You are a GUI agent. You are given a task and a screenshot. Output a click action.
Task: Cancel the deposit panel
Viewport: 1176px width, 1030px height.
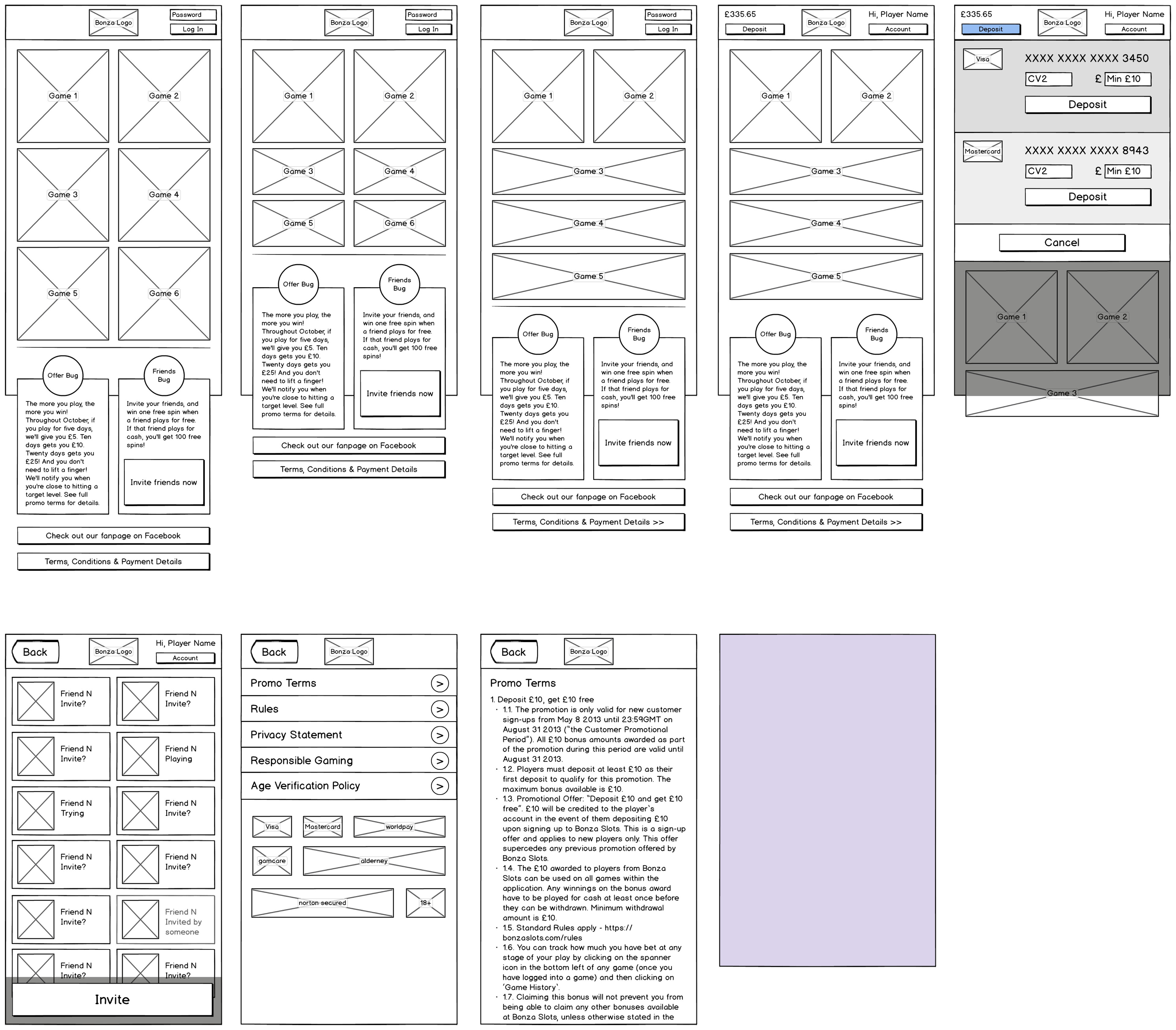(1062, 242)
